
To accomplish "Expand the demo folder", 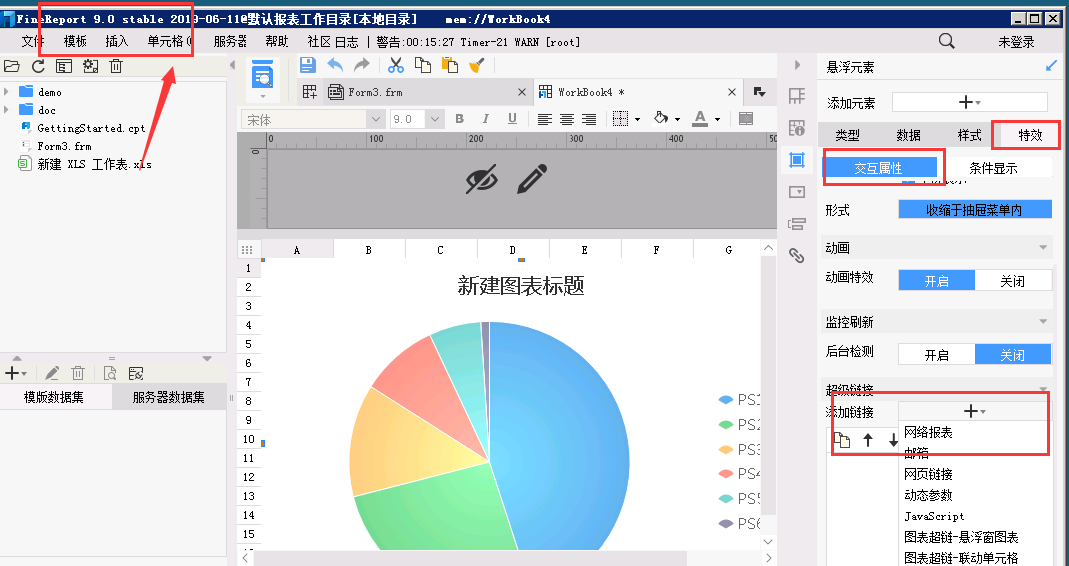I will coord(7,91).
